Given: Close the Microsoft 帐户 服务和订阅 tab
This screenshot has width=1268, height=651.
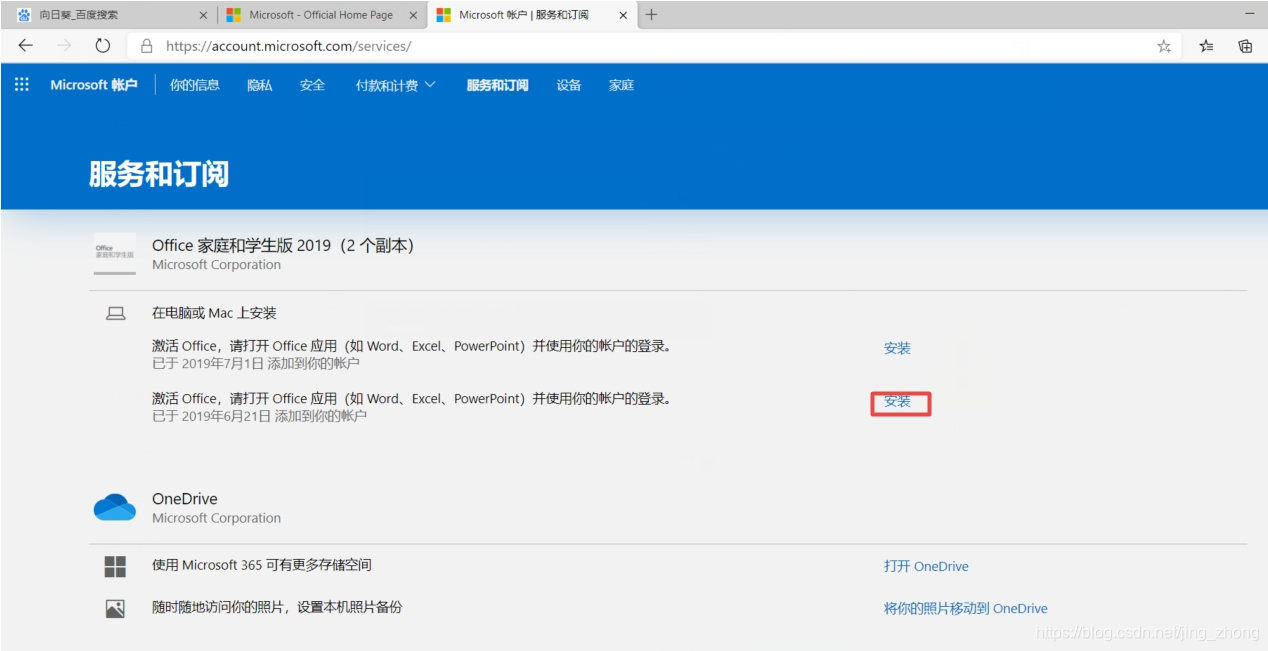Looking at the screenshot, I should click(x=623, y=15).
